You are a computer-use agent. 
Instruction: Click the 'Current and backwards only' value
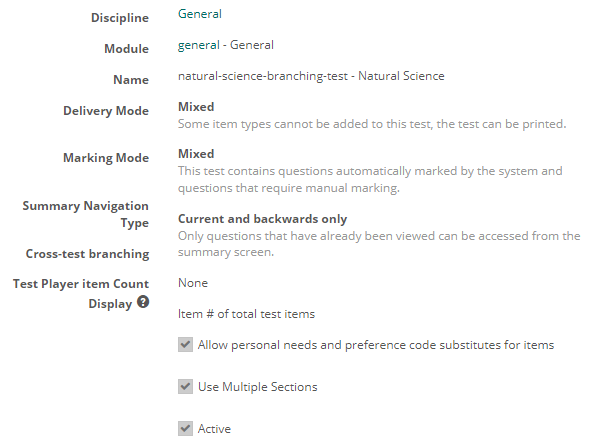262,219
